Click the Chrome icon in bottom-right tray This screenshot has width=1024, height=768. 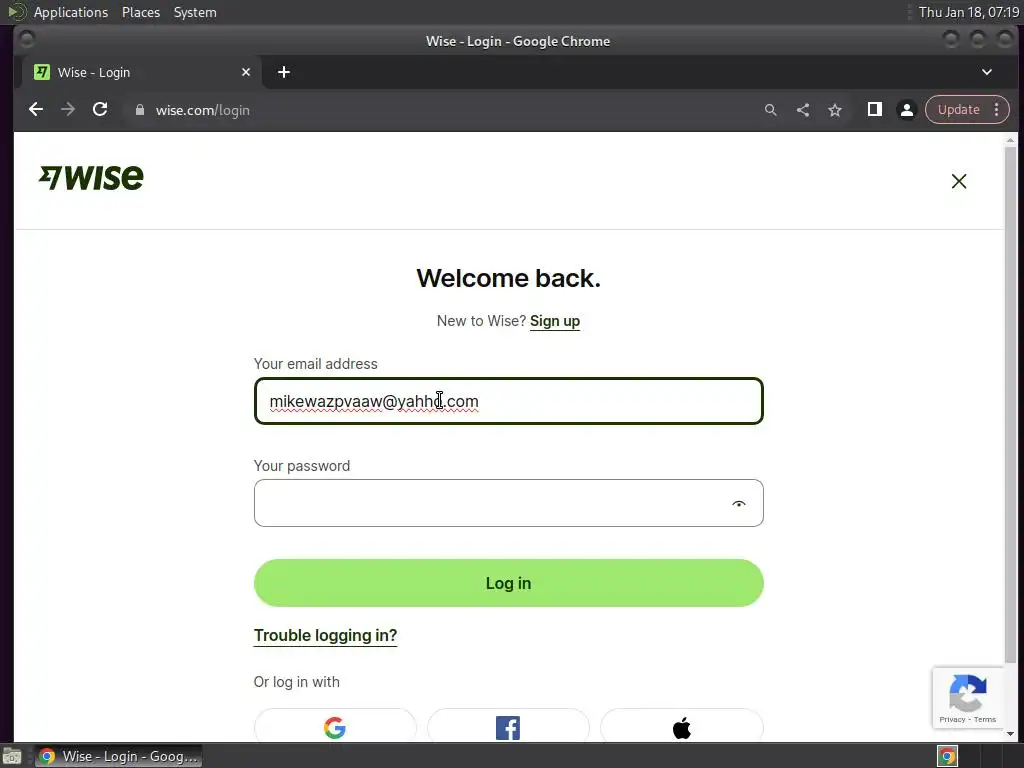pos(947,756)
